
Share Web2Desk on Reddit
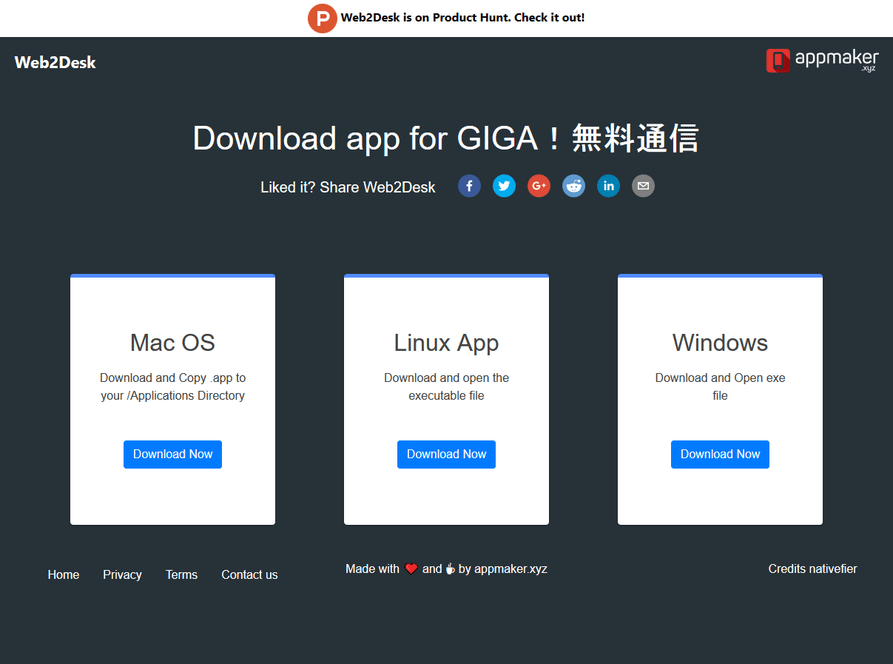574,186
